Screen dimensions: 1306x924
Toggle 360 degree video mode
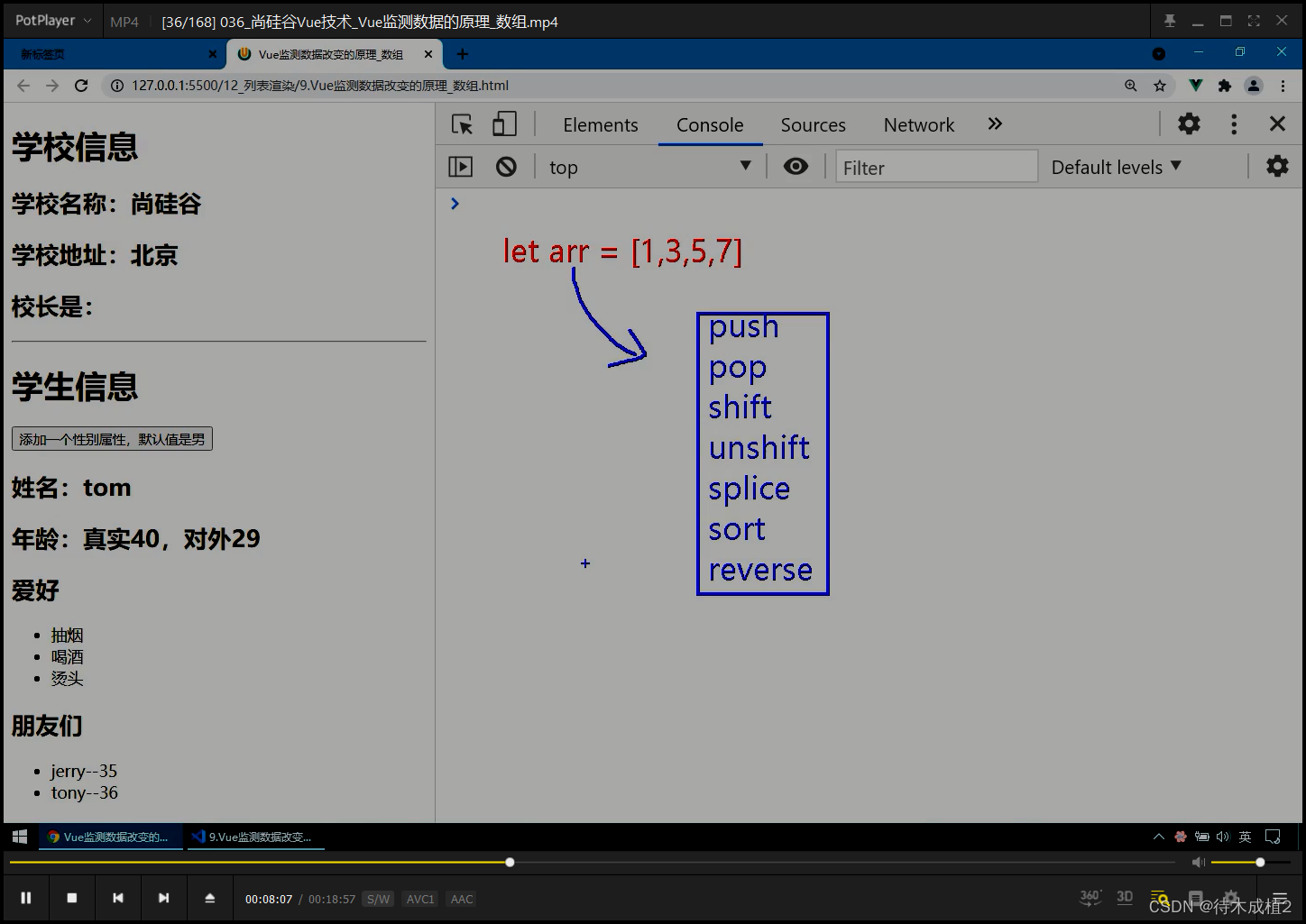tap(1090, 897)
